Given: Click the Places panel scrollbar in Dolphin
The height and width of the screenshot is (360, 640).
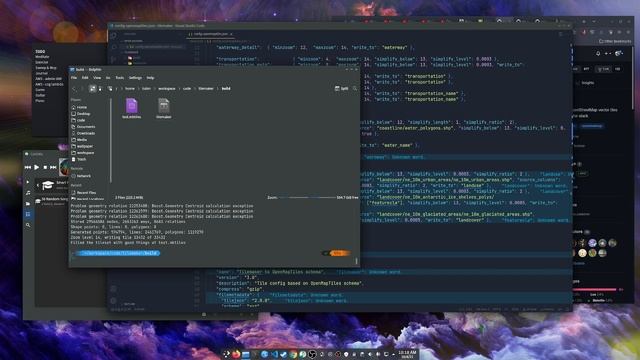Looking at the screenshot, I should [x=111, y=140].
